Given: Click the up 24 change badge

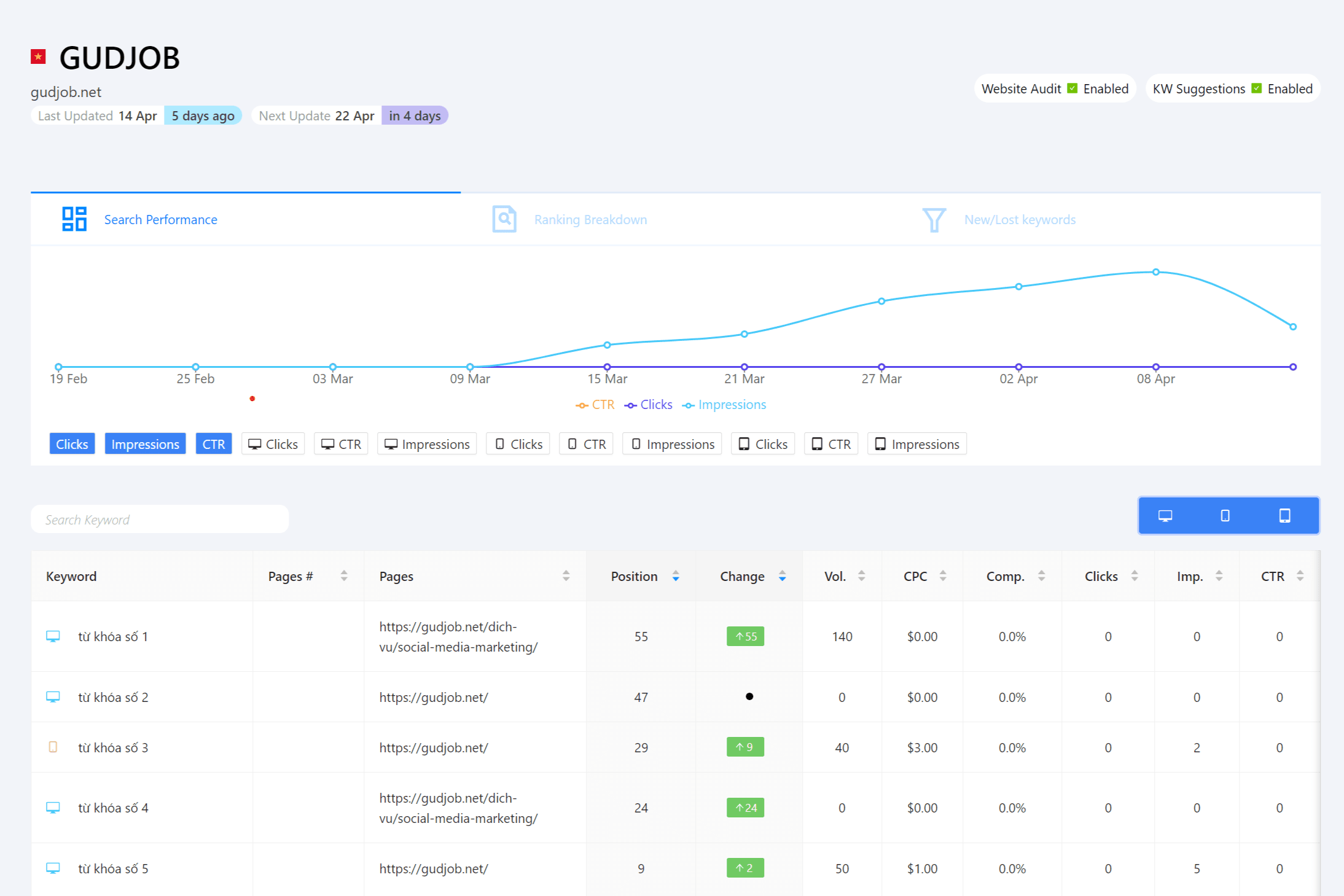Looking at the screenshot, I should tap(746, 808).
